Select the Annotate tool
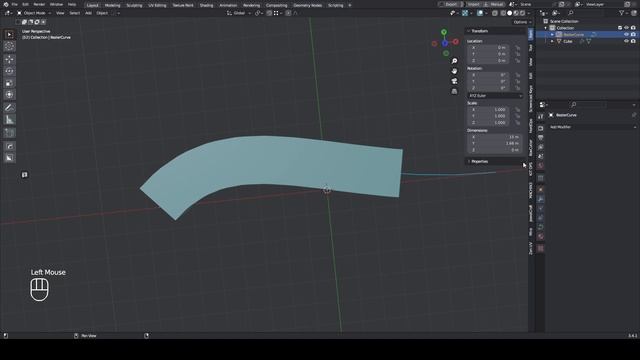The height and width of the screenshot is (360, 640). click(9, 108)
